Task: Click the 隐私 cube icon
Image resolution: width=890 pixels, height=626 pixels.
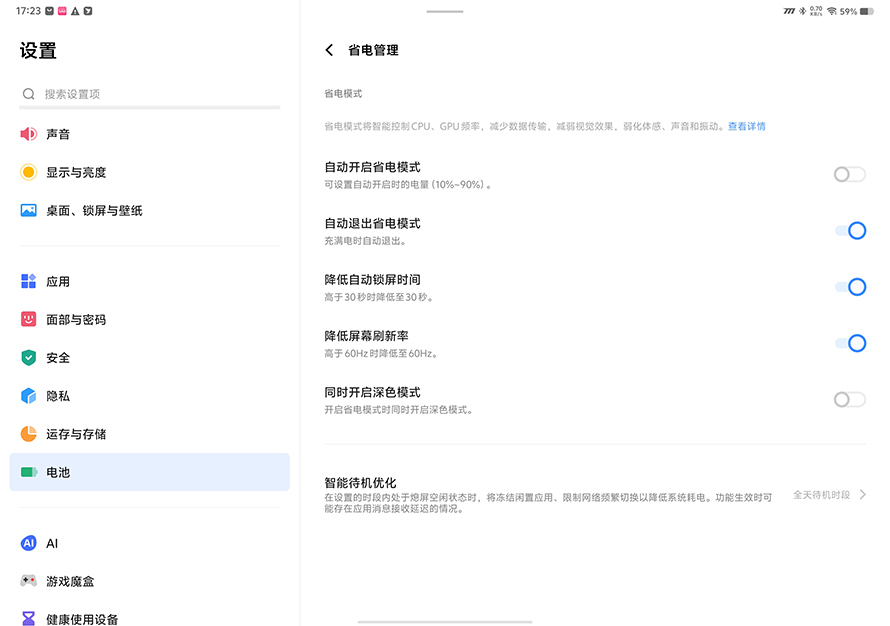Action: (x=28, y=396)
